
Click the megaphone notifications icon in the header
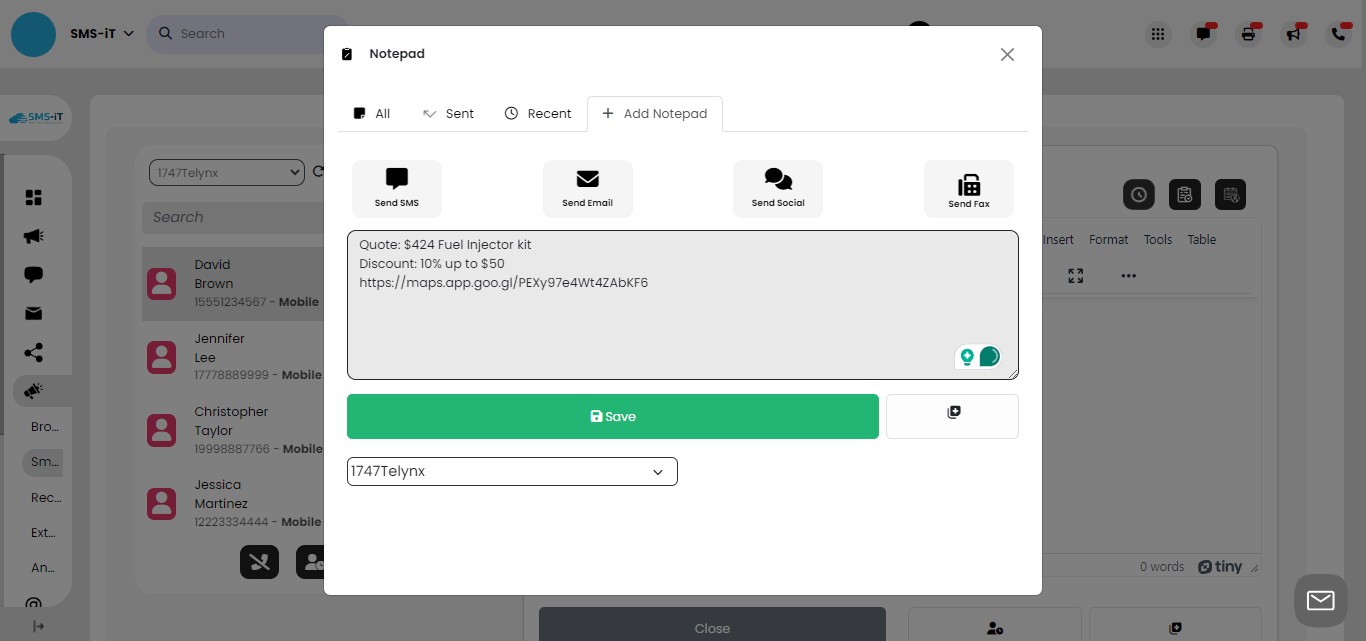(x=1293, y=33)
